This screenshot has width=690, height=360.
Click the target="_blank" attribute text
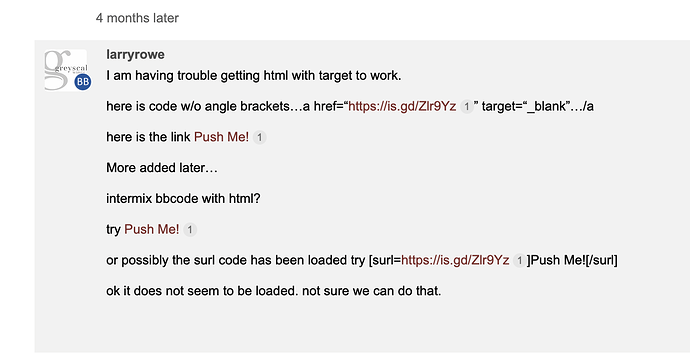click(524, 107)
